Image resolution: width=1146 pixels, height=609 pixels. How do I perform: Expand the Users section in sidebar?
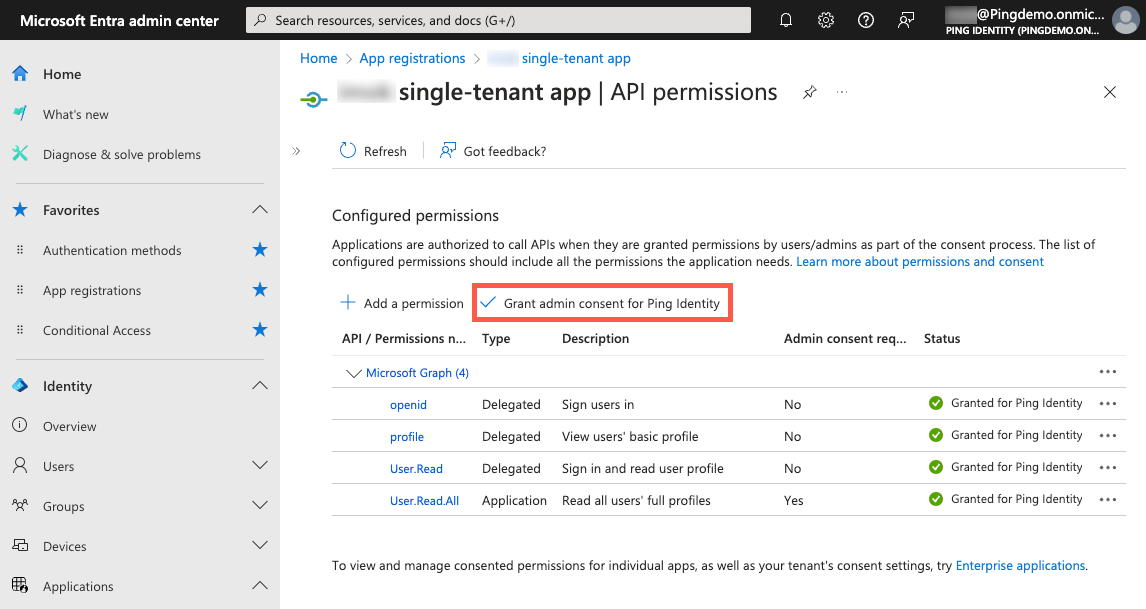point(260,465)
